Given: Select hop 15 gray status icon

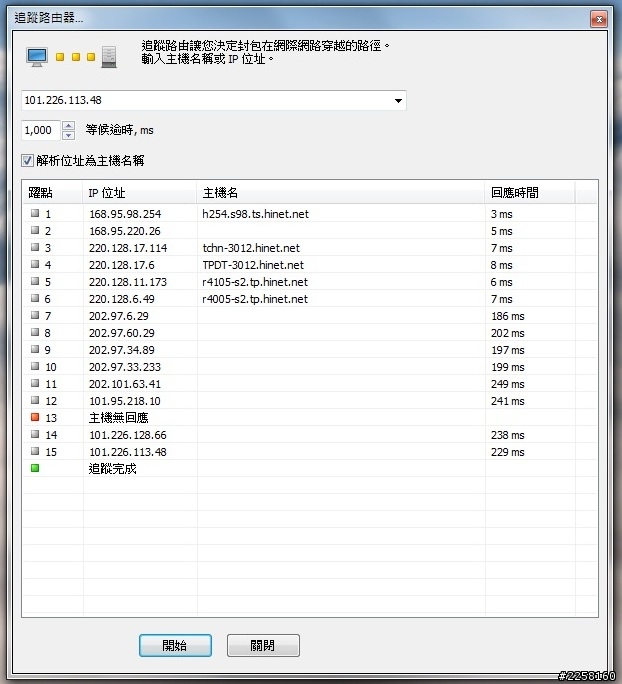Looking at the screenshot, I should click(35, 451).
